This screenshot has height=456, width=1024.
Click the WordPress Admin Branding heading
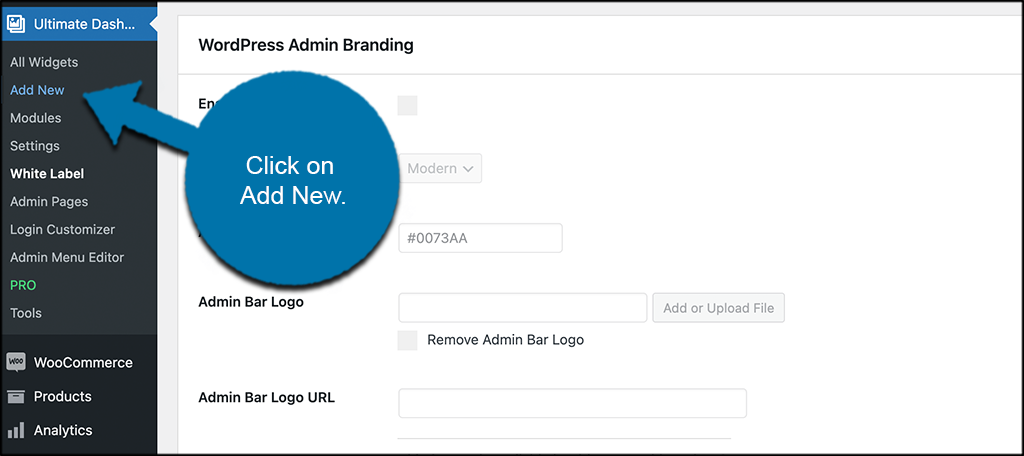point(306,45)
